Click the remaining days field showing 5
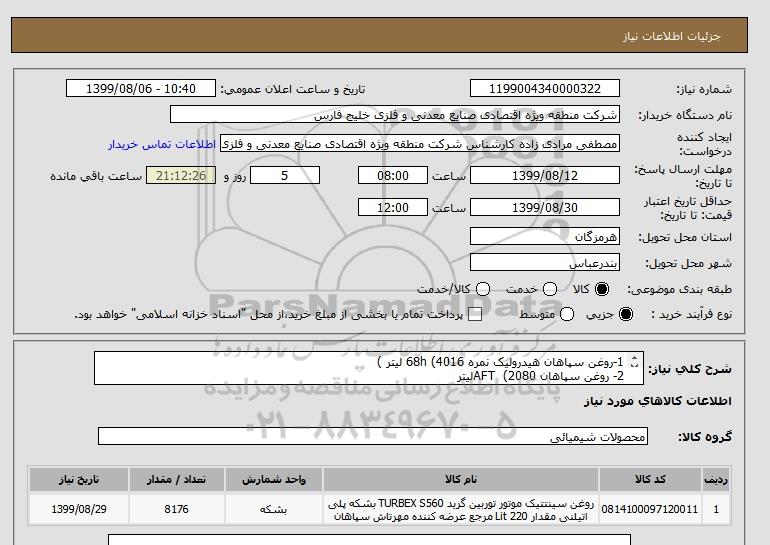The image size is (770, 545). click(x=285, y=175)
